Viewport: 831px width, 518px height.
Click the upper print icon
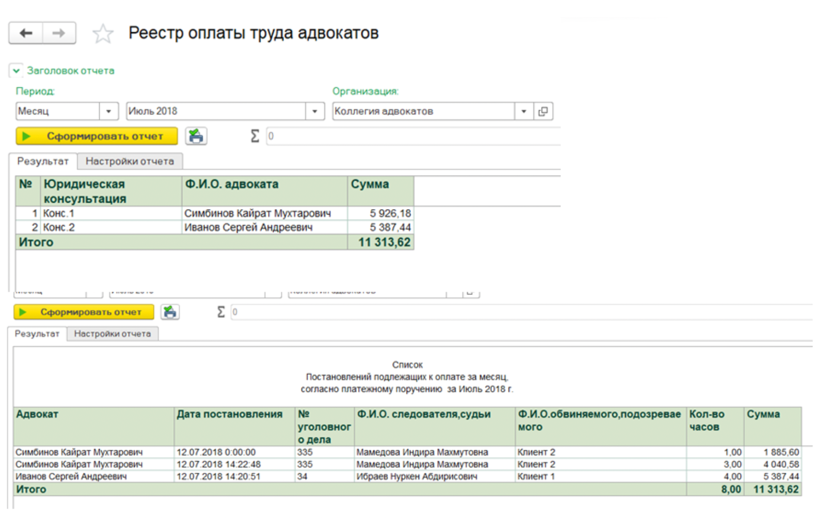196,136
